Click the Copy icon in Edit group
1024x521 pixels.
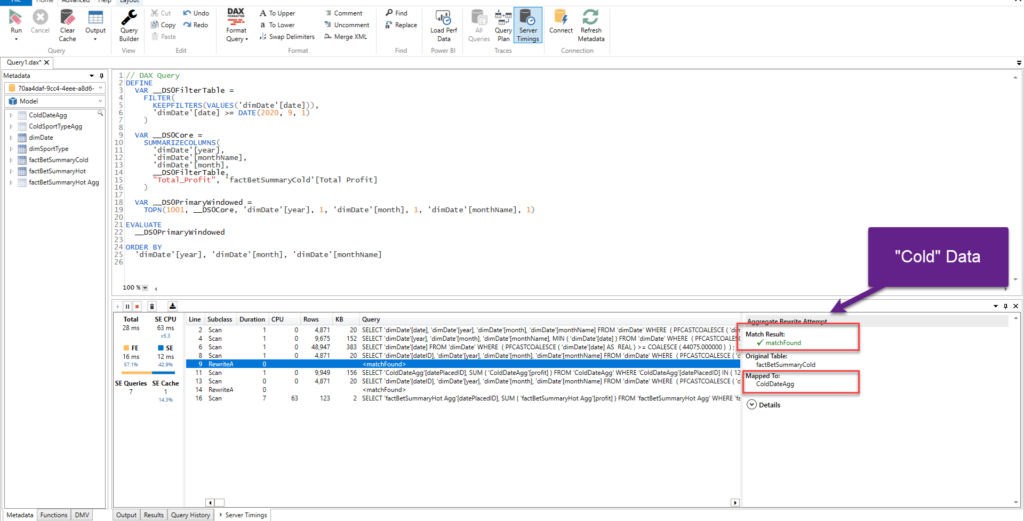click(155, 25)
